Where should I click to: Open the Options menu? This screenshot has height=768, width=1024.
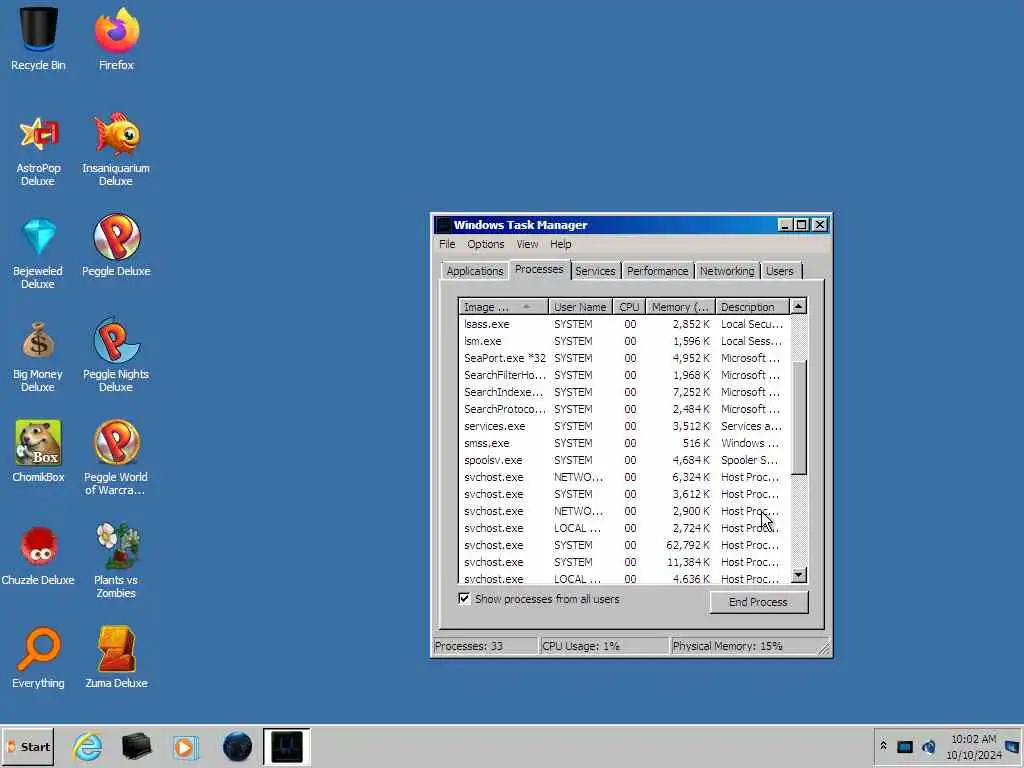pos(485,244)
